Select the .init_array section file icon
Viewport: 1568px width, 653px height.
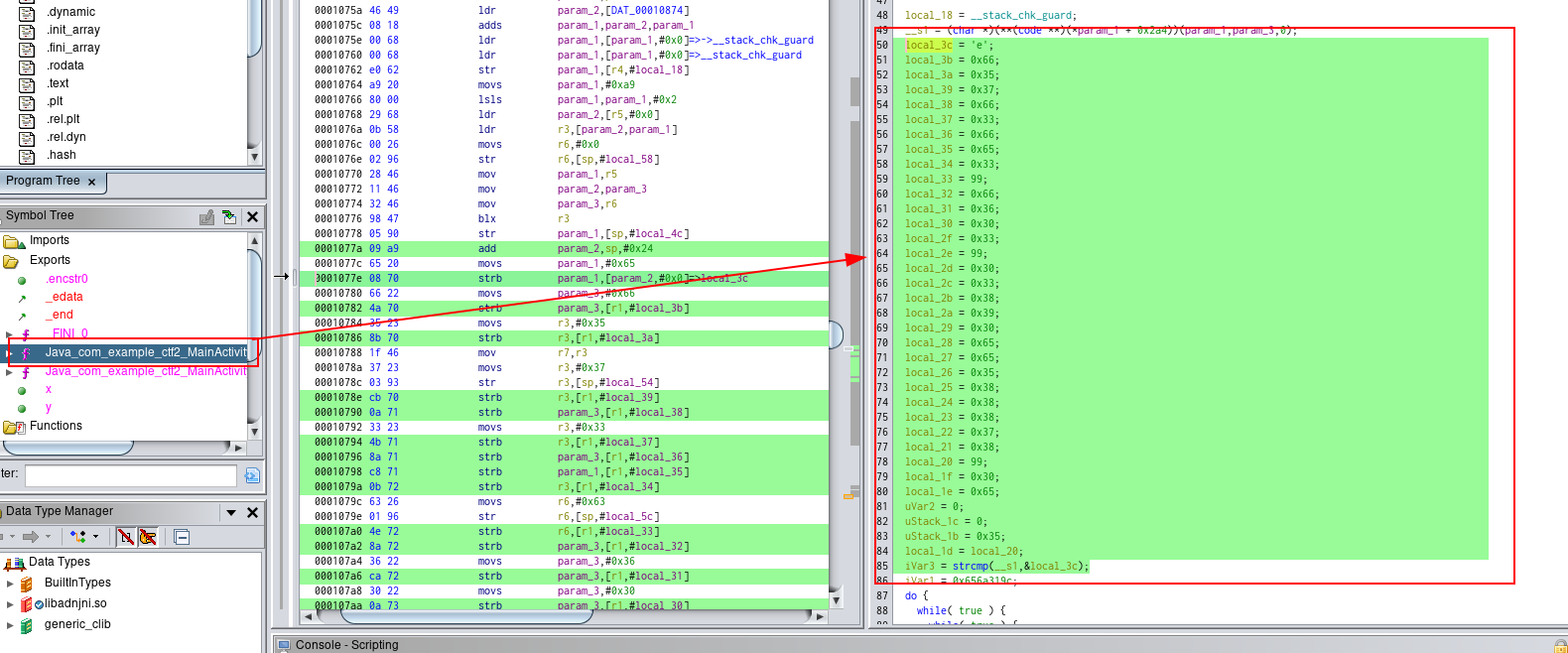coord(28,30)
